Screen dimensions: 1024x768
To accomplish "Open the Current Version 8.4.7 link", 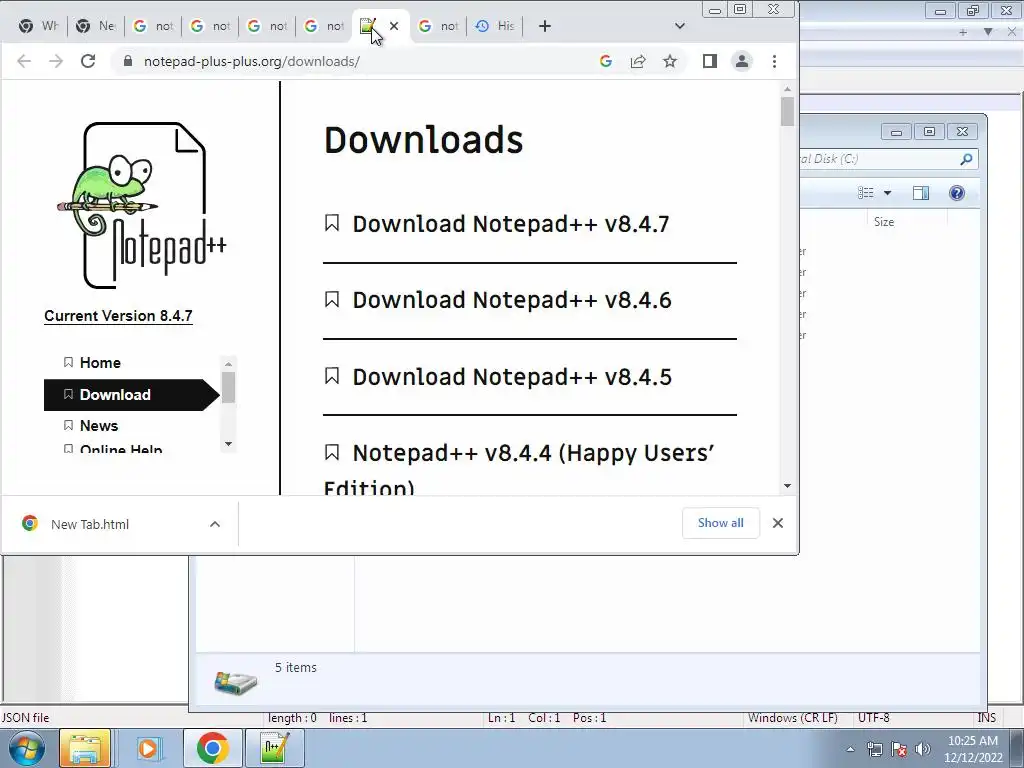I will pos(118,316).
